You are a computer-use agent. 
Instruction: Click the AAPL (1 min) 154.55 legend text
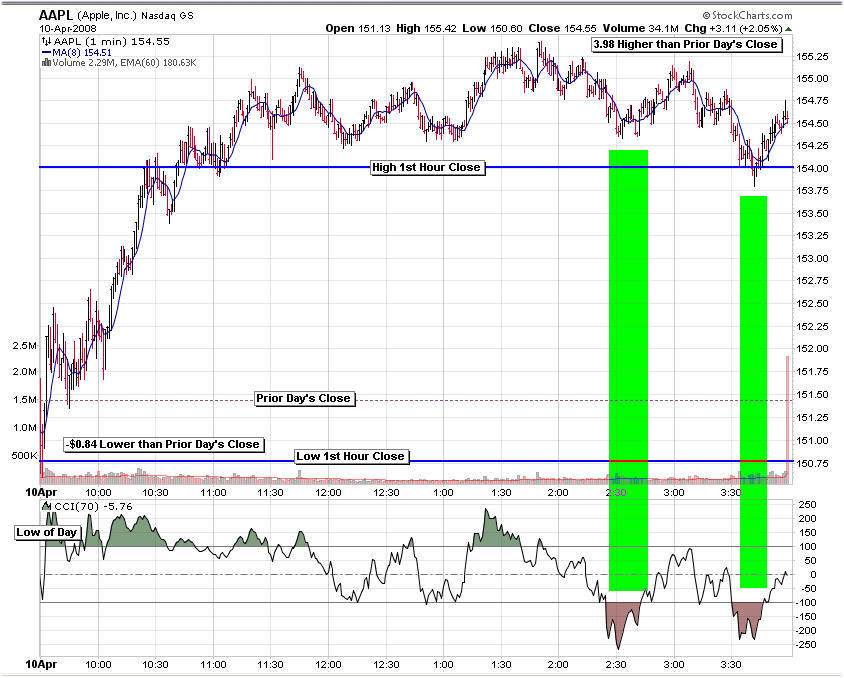pyautogui.click(x=111, y=41)
